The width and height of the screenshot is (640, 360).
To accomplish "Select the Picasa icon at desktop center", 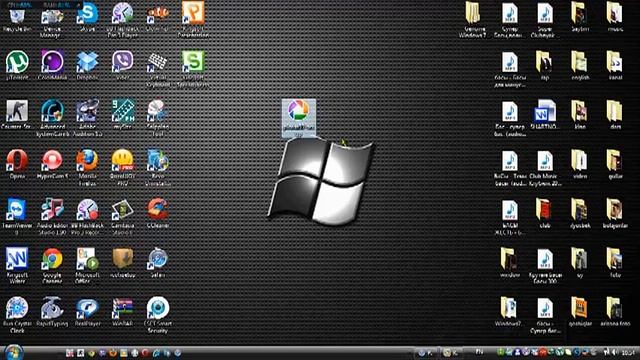I will (x=299, y=118).
